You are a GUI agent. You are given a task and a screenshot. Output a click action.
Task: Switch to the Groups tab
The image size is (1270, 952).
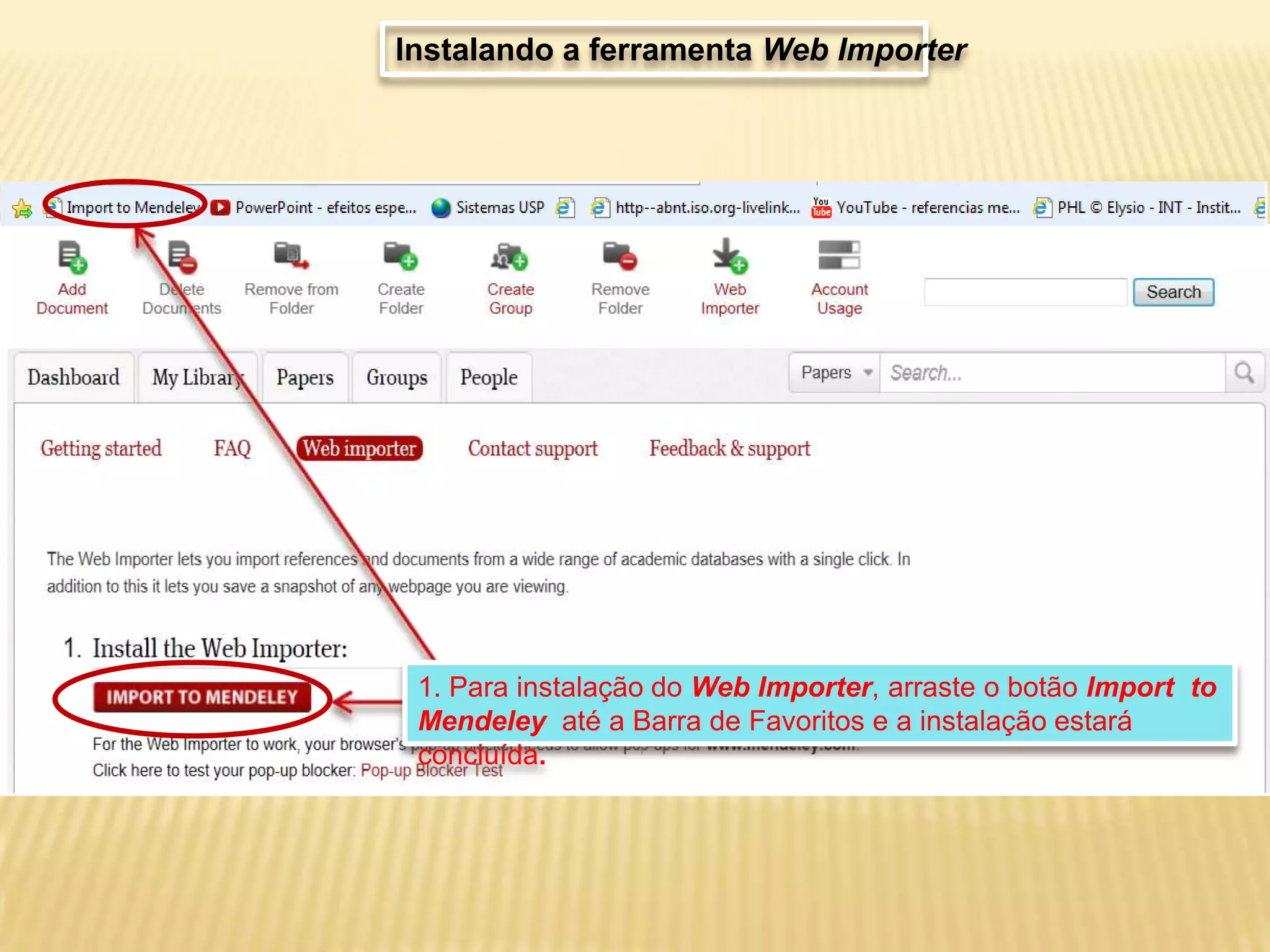click(x=397, y=377)
